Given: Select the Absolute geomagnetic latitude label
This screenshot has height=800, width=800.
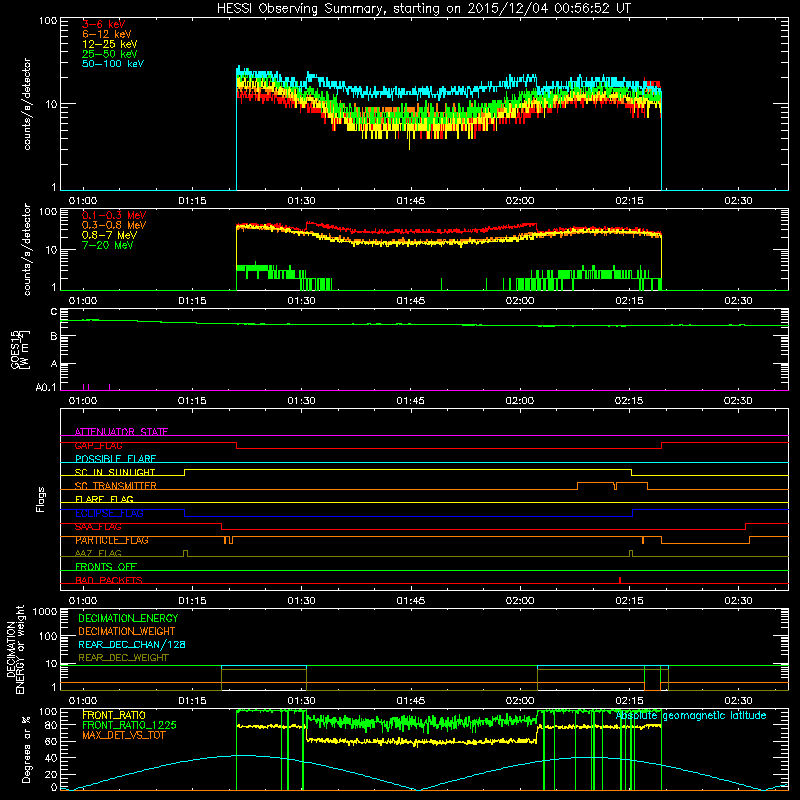Looking at the screenshot, I should tap(691, 716).
